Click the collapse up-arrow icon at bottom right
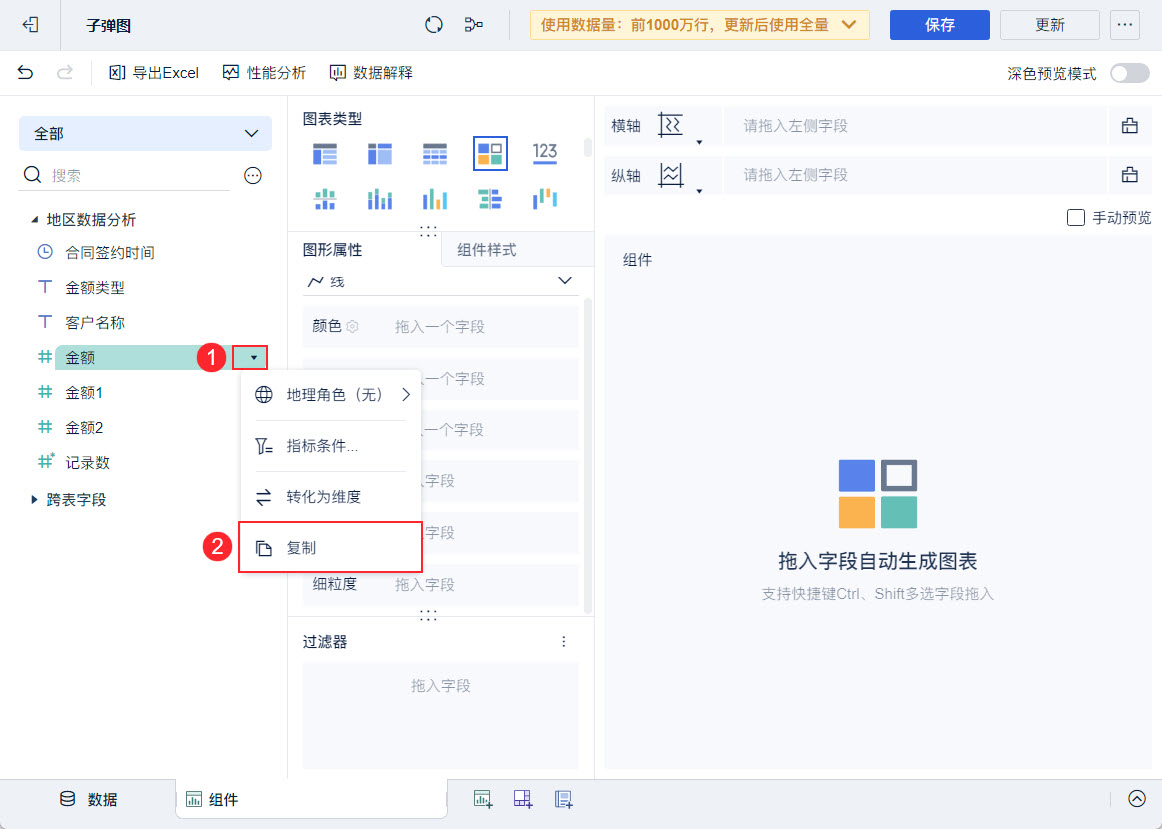Image resolution: width=1162 pixels, height=829 pixels. click(x=1137, y=799)
